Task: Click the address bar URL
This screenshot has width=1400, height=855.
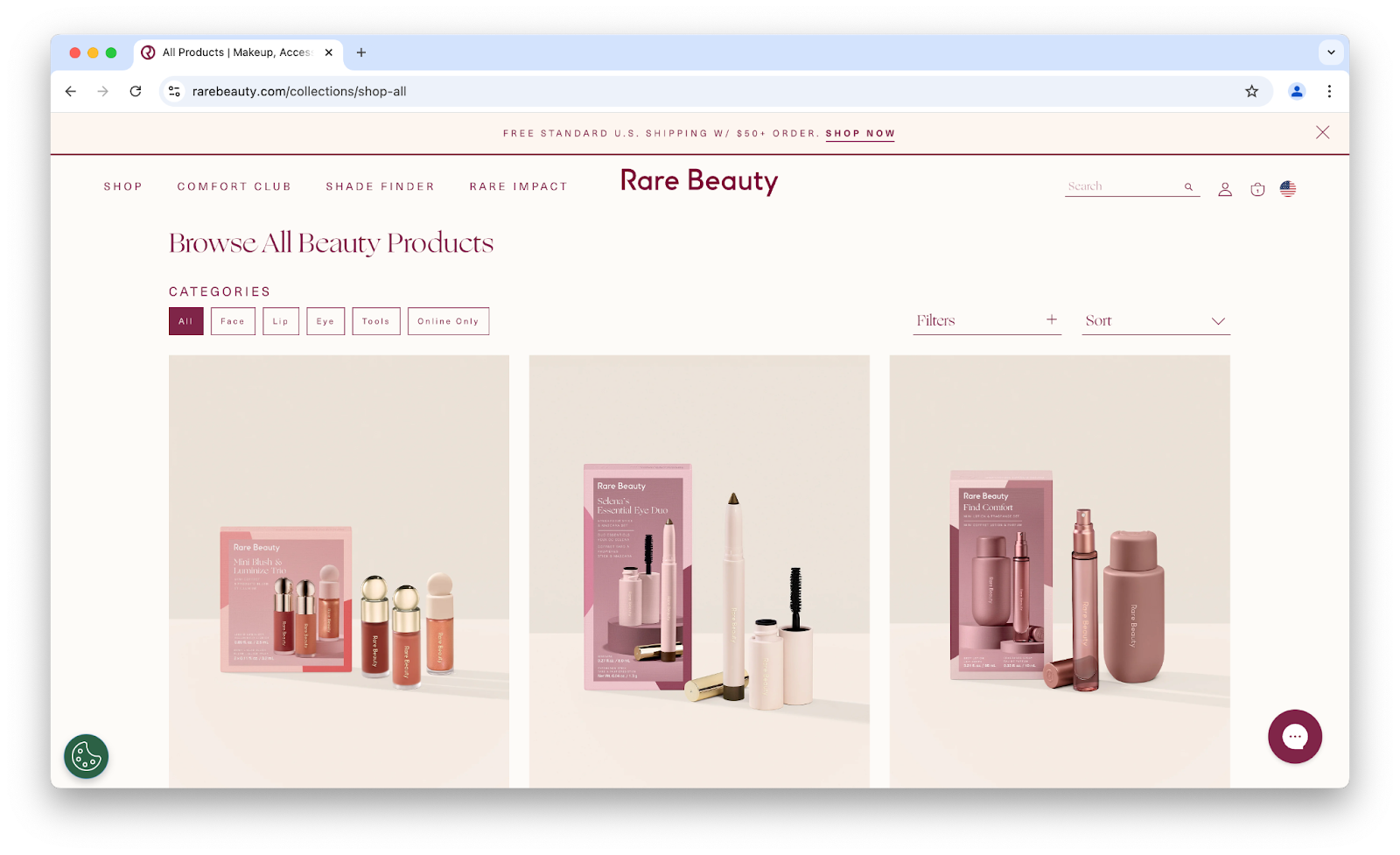Action: click(x=299, y=91)
